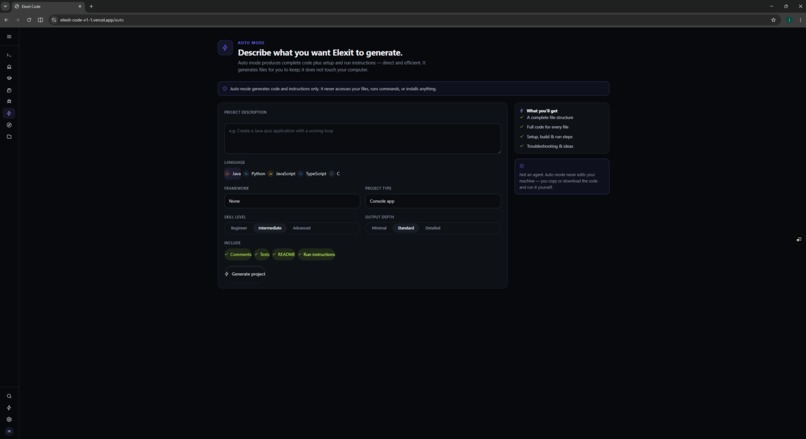Open the Project Type dropdown showing Console app
The height and width of the screenshot is (439, 806).
pos(432,201)
